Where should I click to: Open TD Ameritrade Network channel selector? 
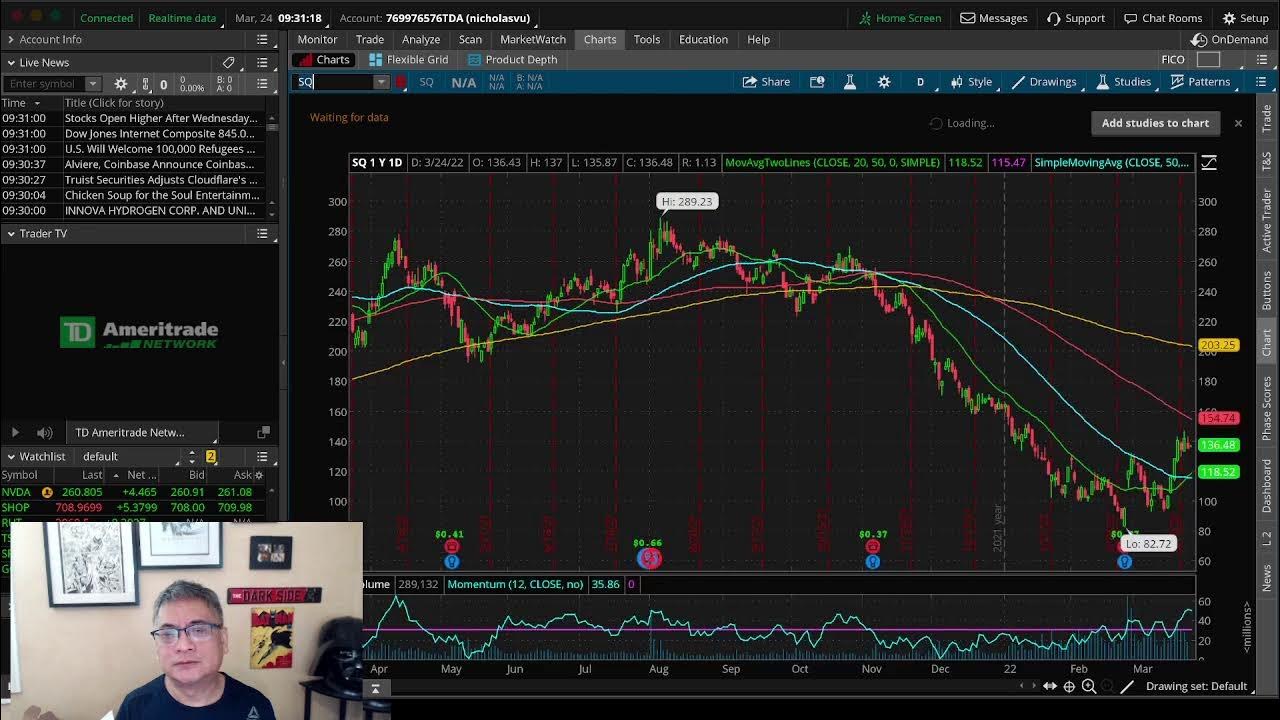(x=144, y=432)
